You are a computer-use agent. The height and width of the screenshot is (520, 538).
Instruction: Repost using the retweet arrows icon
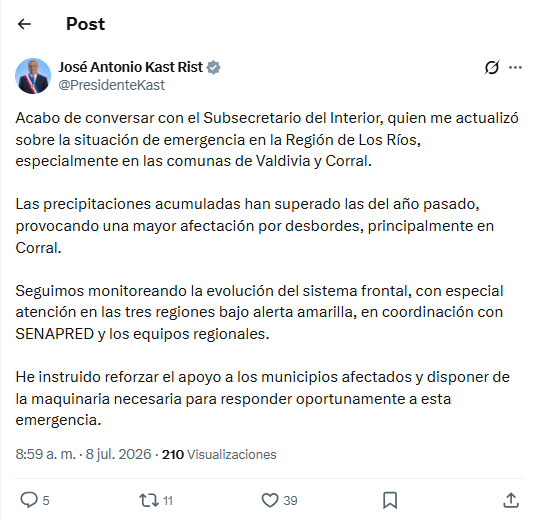[149, 500]
